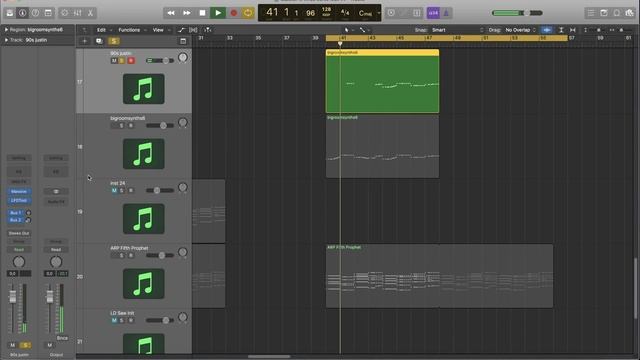
Task: Click the 90s justin pan knob
Action: coord(183,58)
